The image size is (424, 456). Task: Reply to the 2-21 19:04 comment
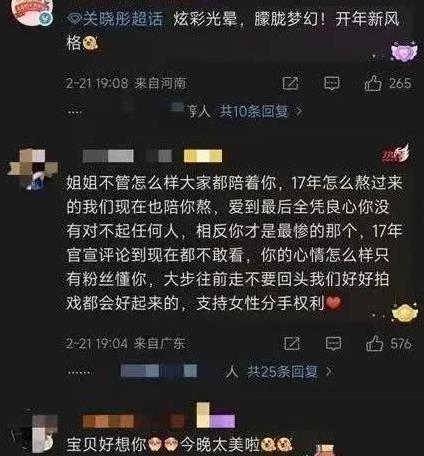click(x=333, y=343)
